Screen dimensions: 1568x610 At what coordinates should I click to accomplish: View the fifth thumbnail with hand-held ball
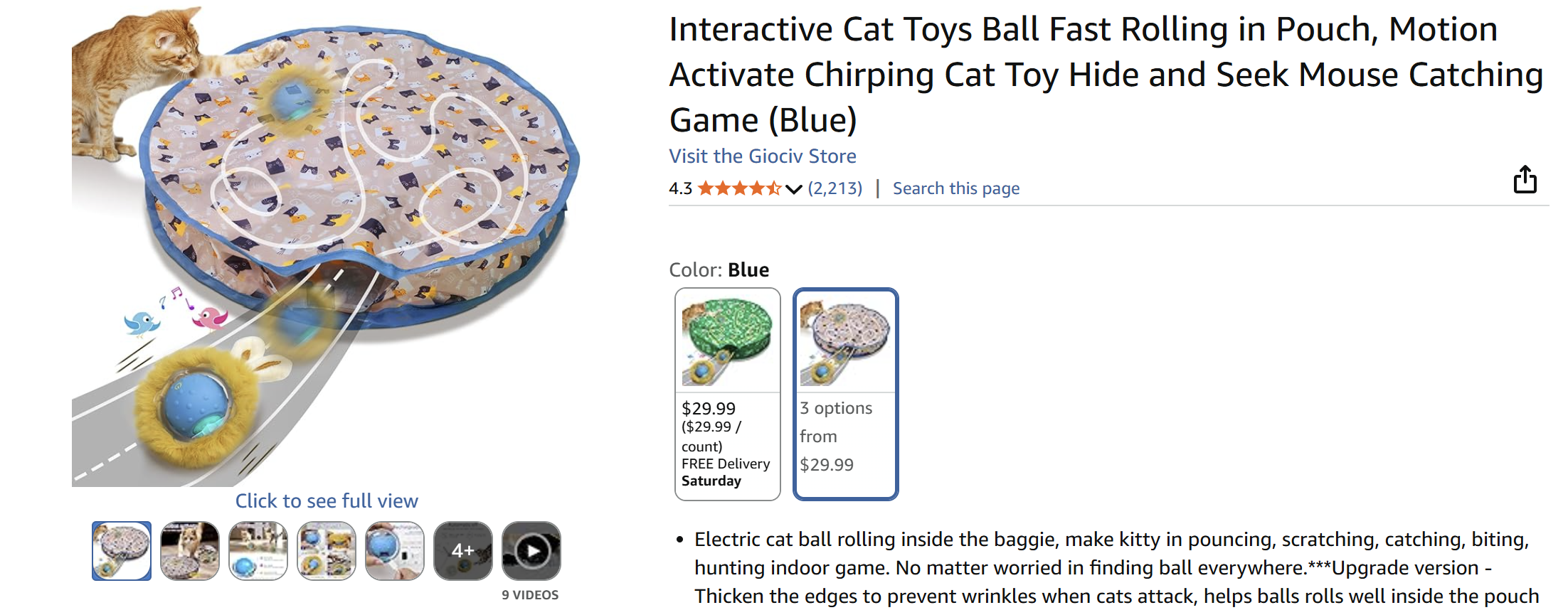click(395, 551)
